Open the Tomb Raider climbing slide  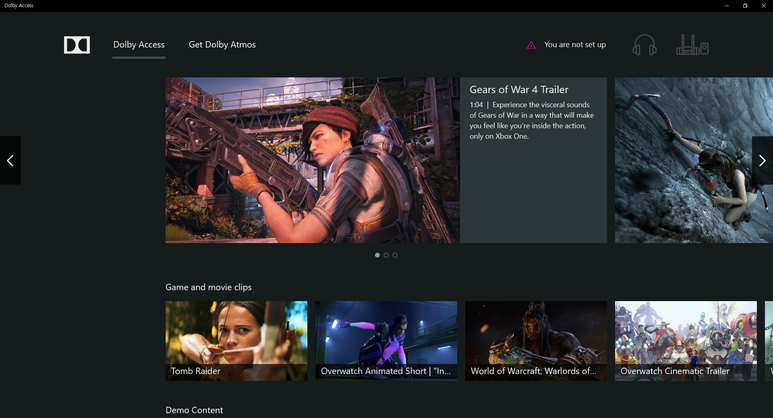(x=694, y=160)
